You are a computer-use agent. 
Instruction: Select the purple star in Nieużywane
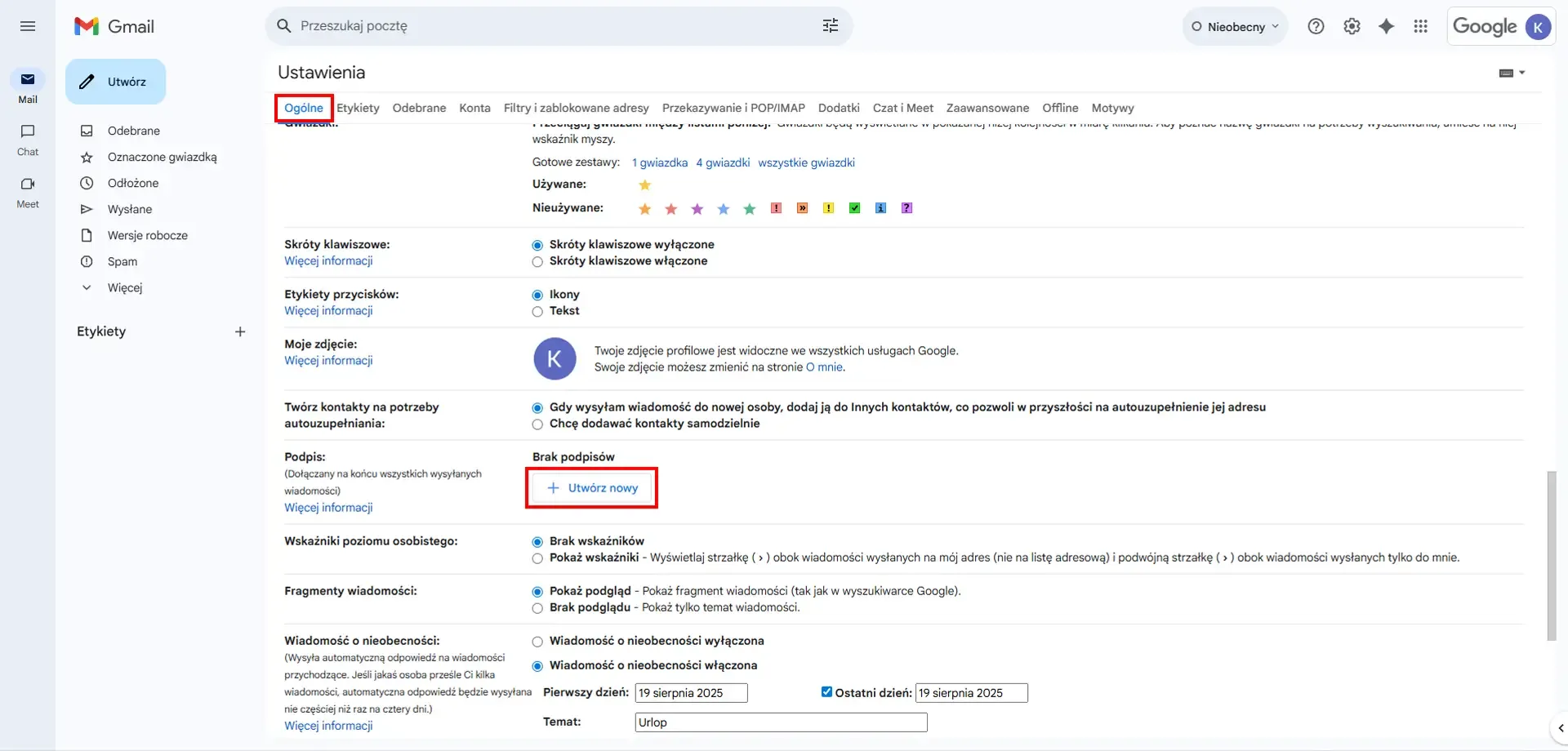tap(697, 208)
